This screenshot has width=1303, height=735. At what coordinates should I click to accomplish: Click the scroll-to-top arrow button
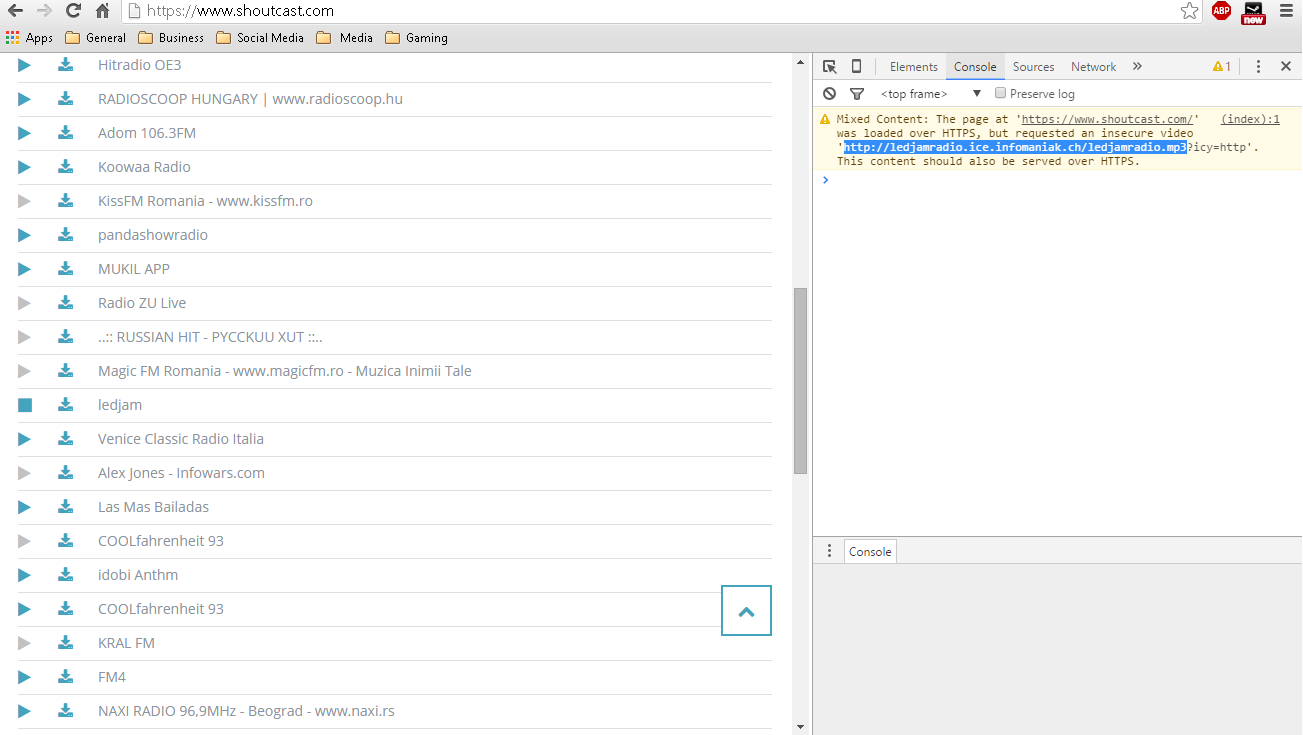coord(746,610)
